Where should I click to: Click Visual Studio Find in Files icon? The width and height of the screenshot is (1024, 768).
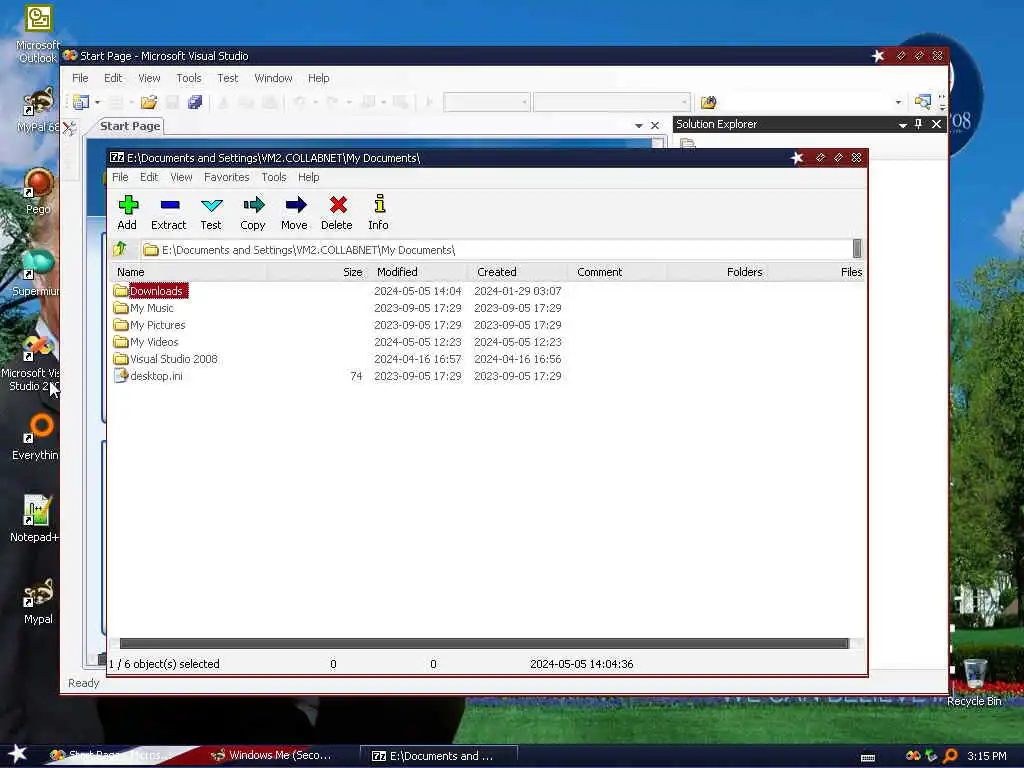(x=709, y=102)
